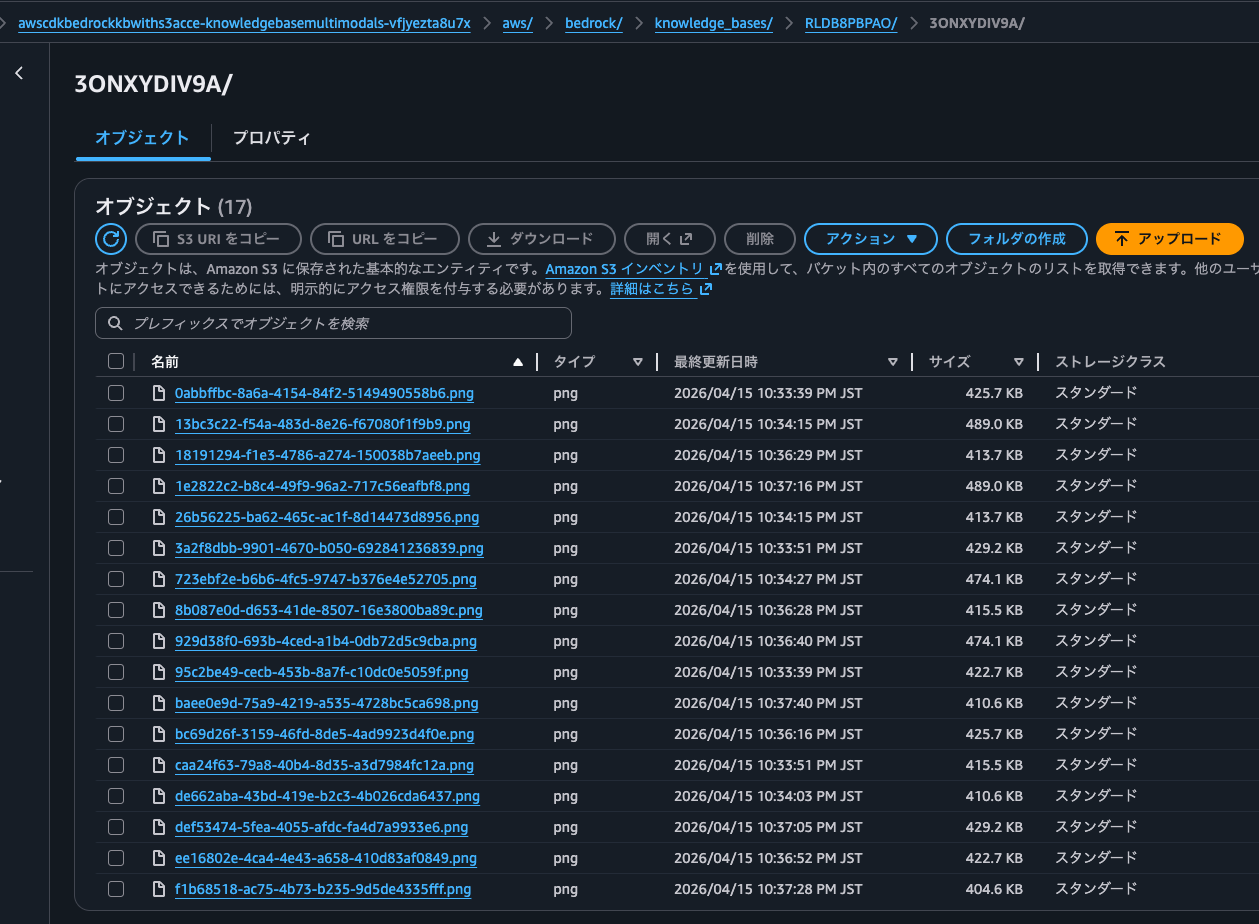
Task: Click the external link icon next to 詳細はこちら
Action: (x=706, y=289)
